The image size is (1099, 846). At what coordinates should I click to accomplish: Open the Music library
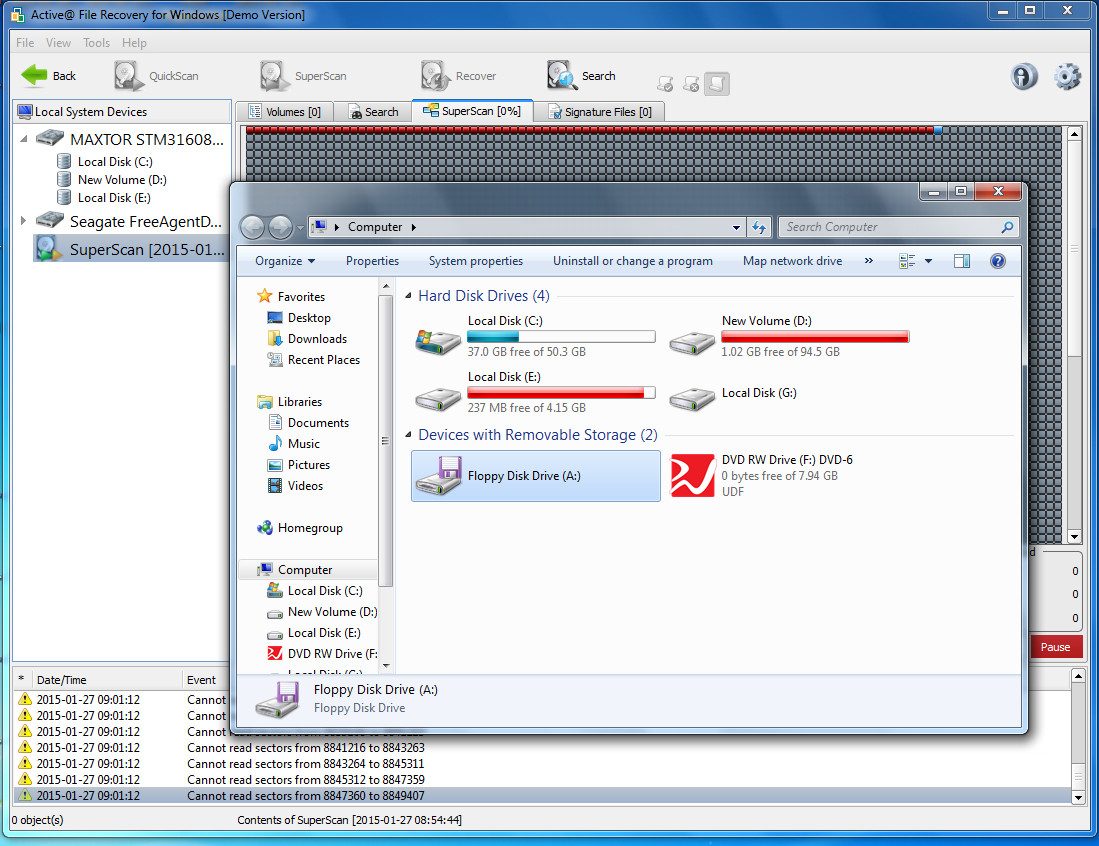[303, 444]
